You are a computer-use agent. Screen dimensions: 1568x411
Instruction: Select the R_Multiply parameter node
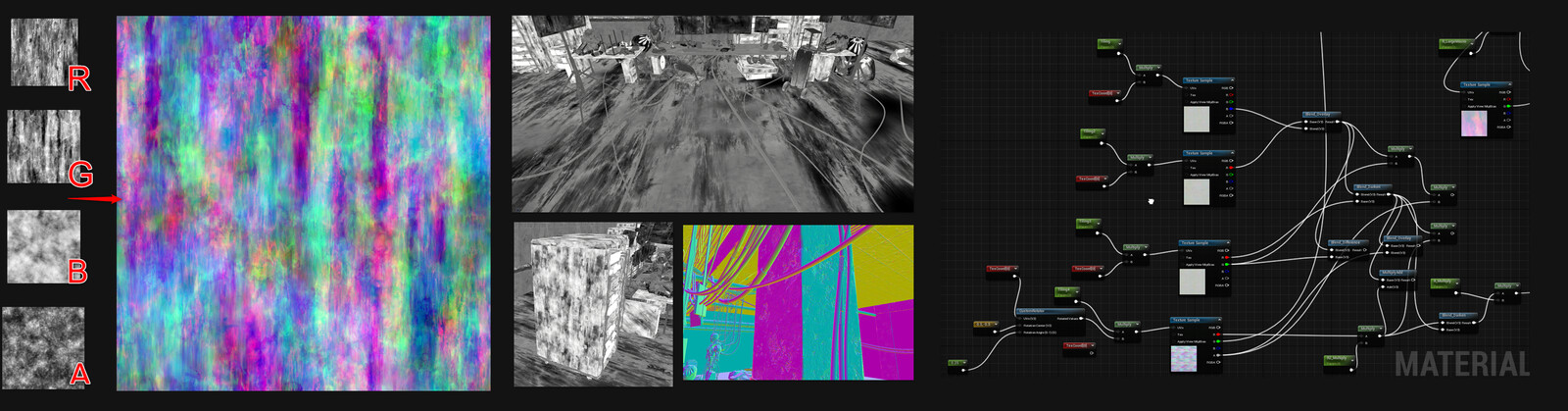[x=1445, y=286]
